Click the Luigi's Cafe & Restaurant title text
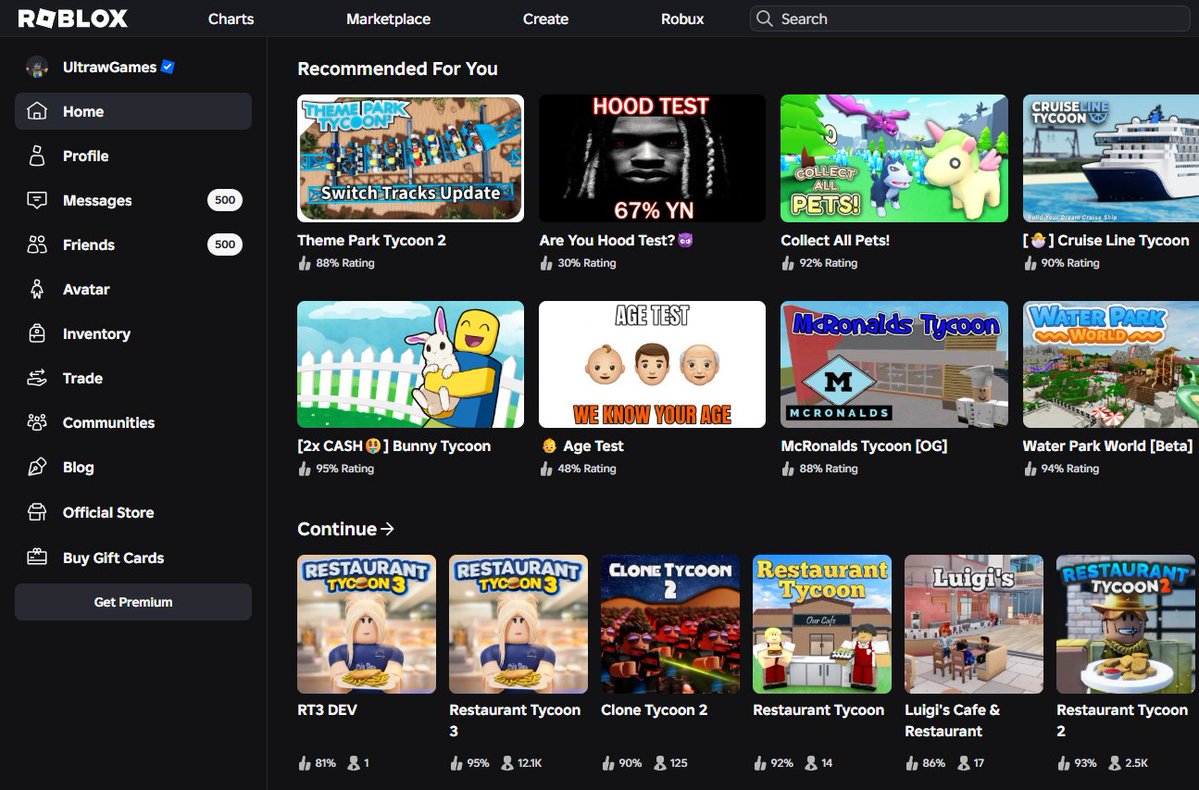Image resolution: width=1199 pixels, height=790 pixels. pos(953,720)
